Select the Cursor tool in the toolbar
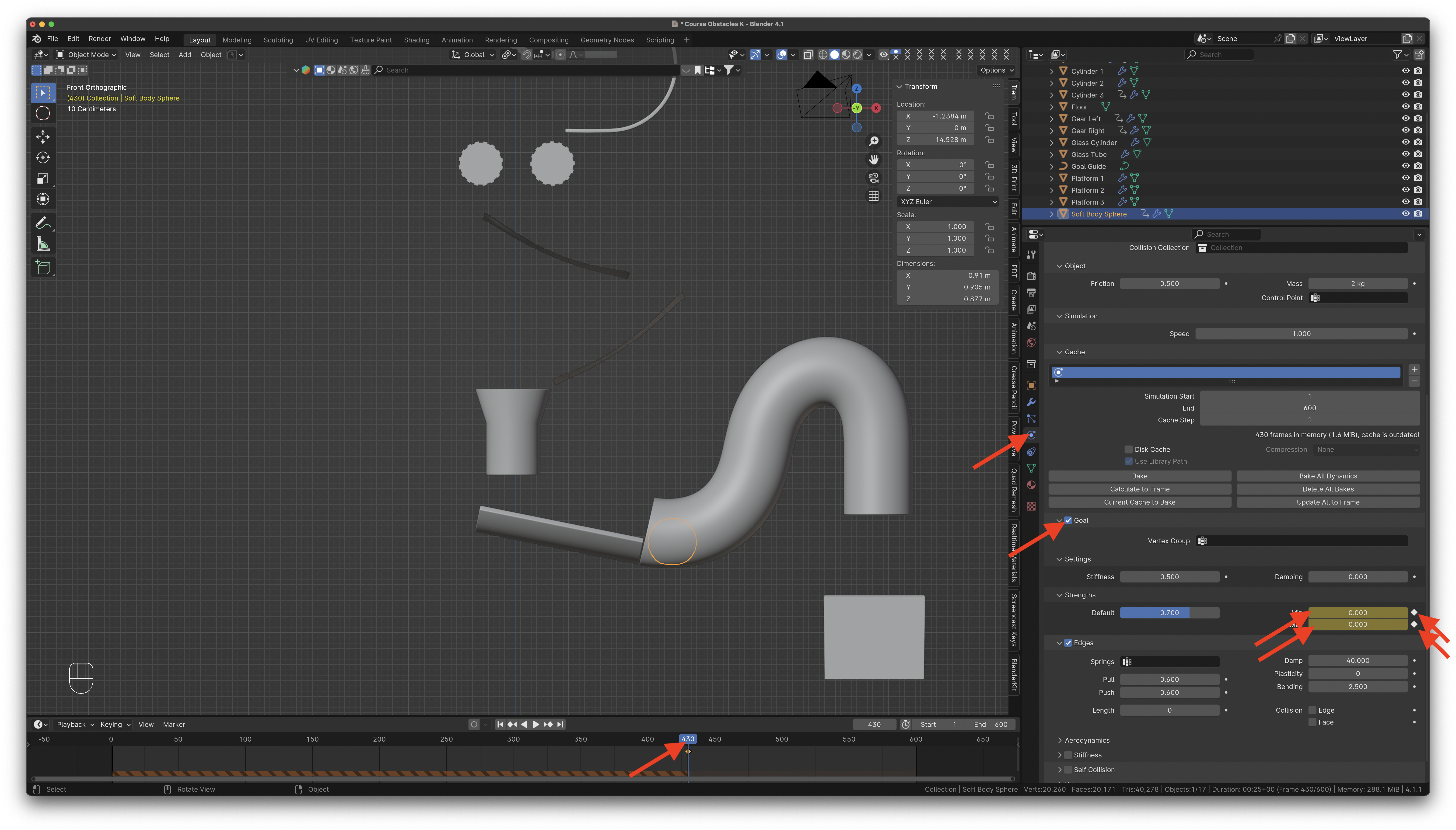The image size is (1456, 830). point(43,113)
